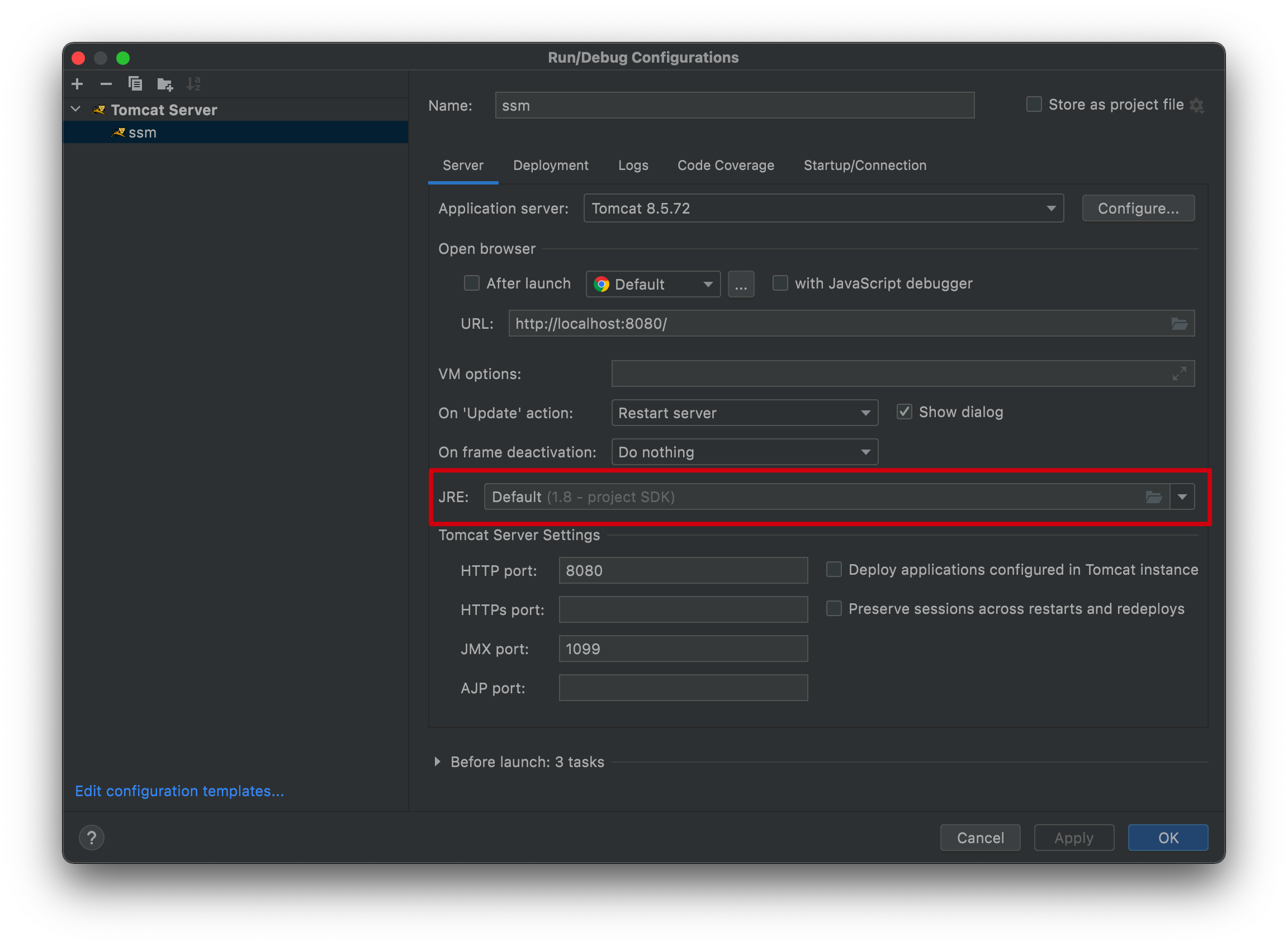Uncheck Show dialog checkbox

pos(905,411)
